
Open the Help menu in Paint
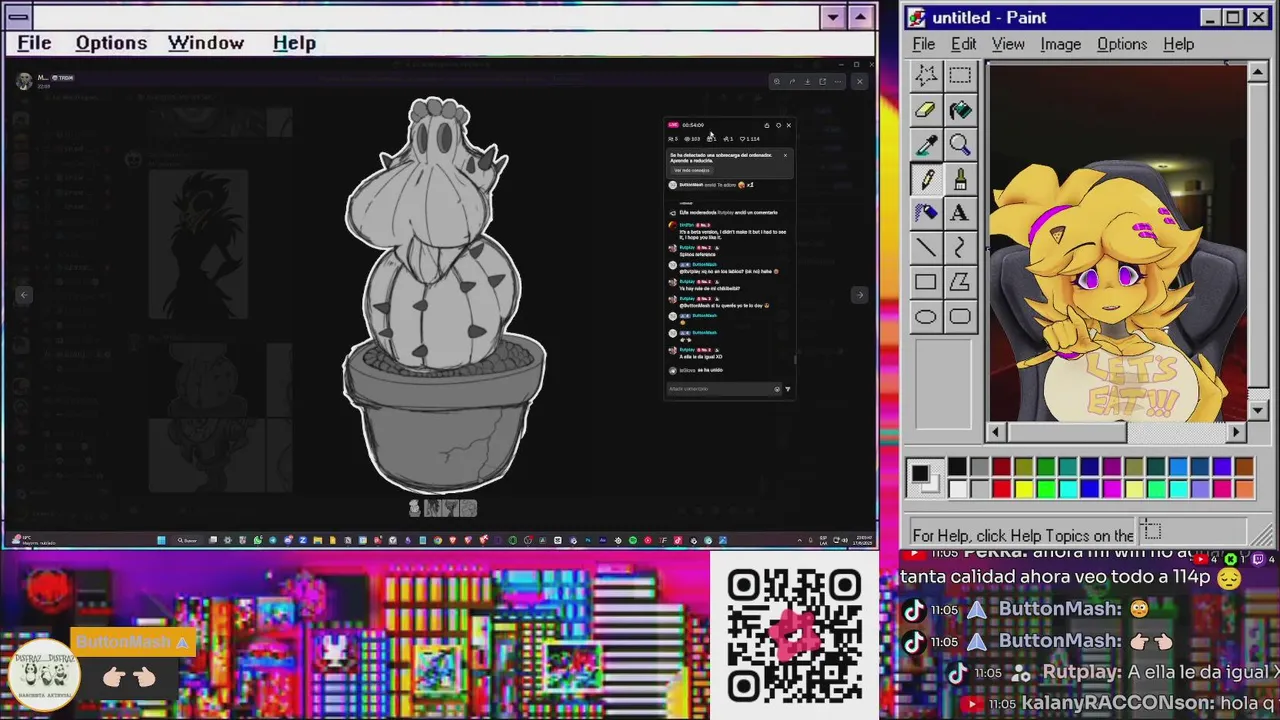click(x=1178, y=44)
